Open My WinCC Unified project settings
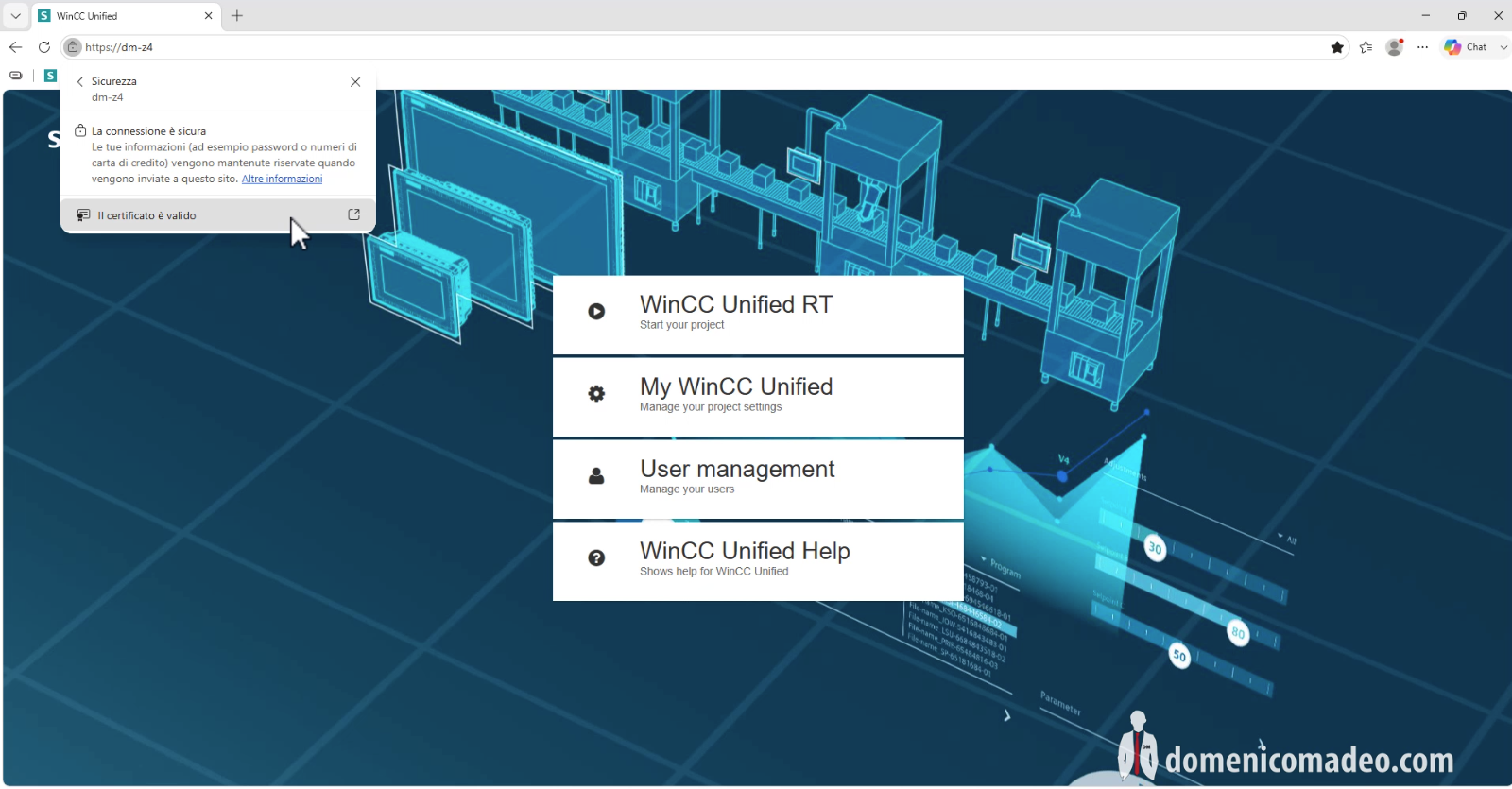Viewport: 1512px width, 789px height. coord(758,397)
